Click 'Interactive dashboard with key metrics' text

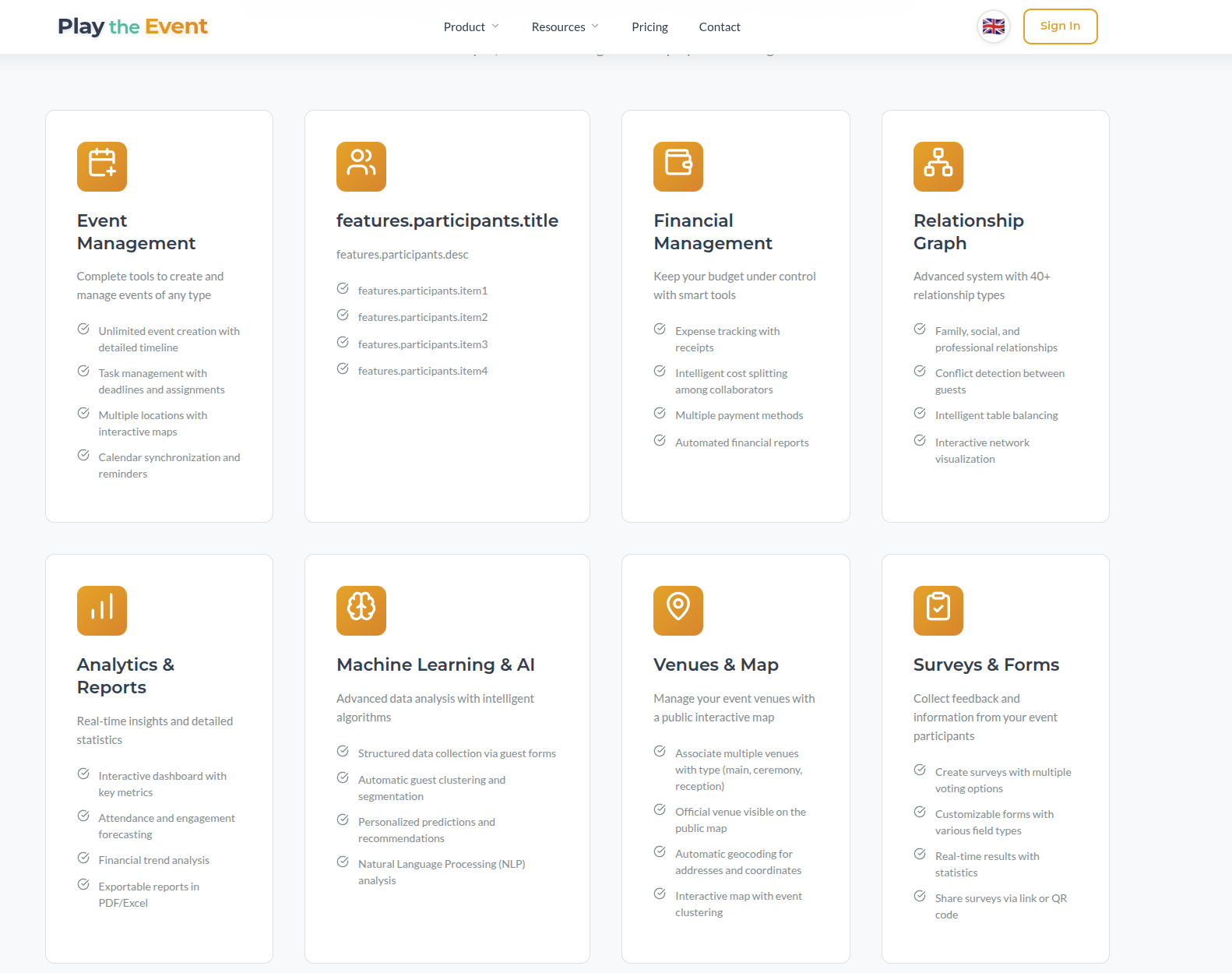162,784
